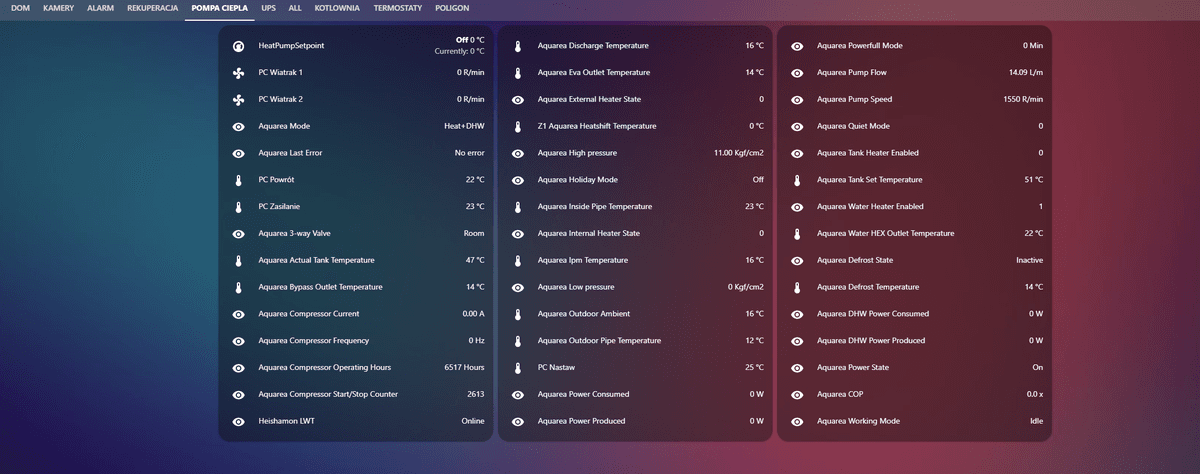Click the fan icon for PC Wiatrak 2
1200x474 pixels.
[x=238, y=100]
